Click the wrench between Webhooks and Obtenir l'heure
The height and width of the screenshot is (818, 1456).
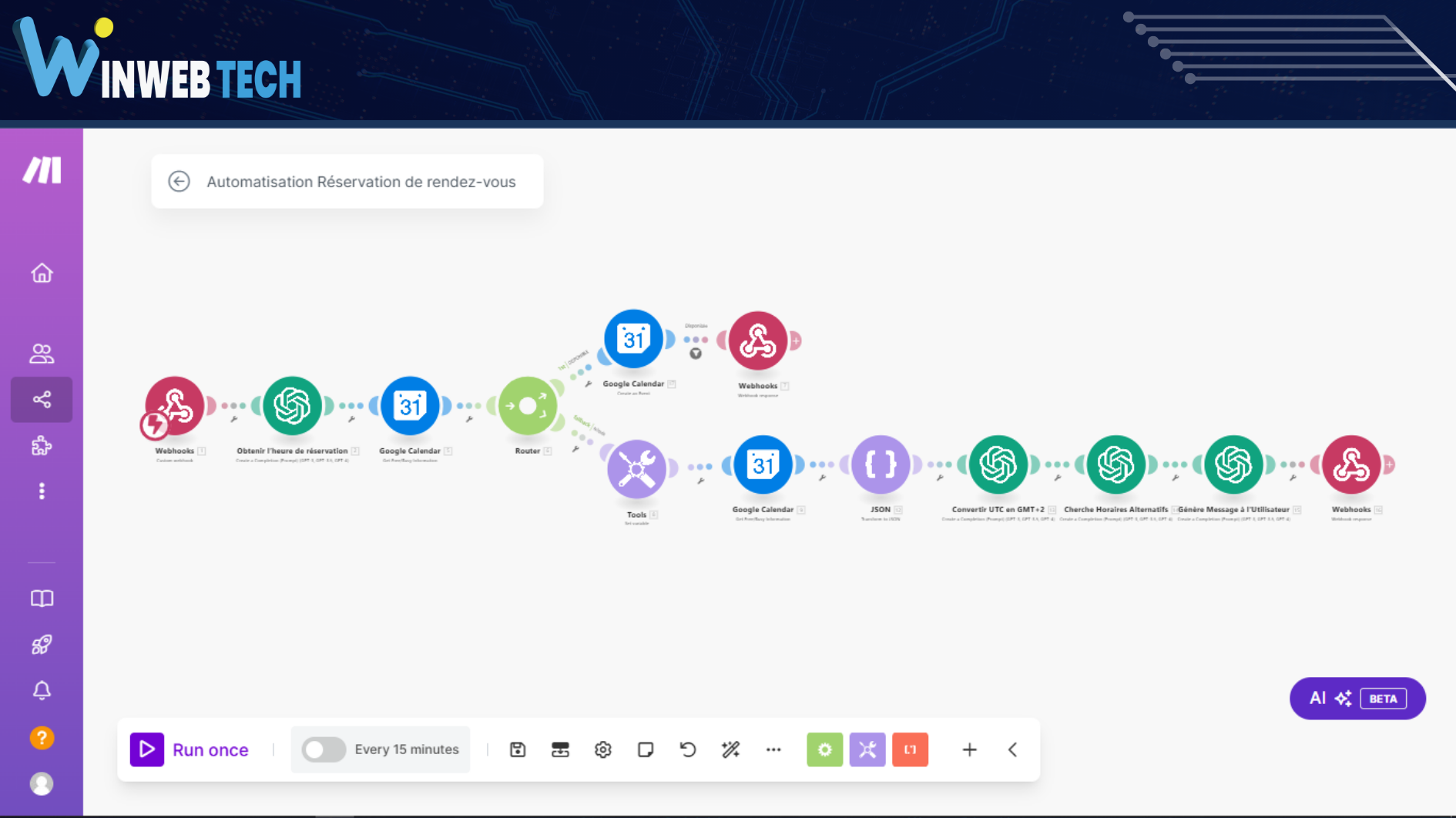click(x=233, y=420)
